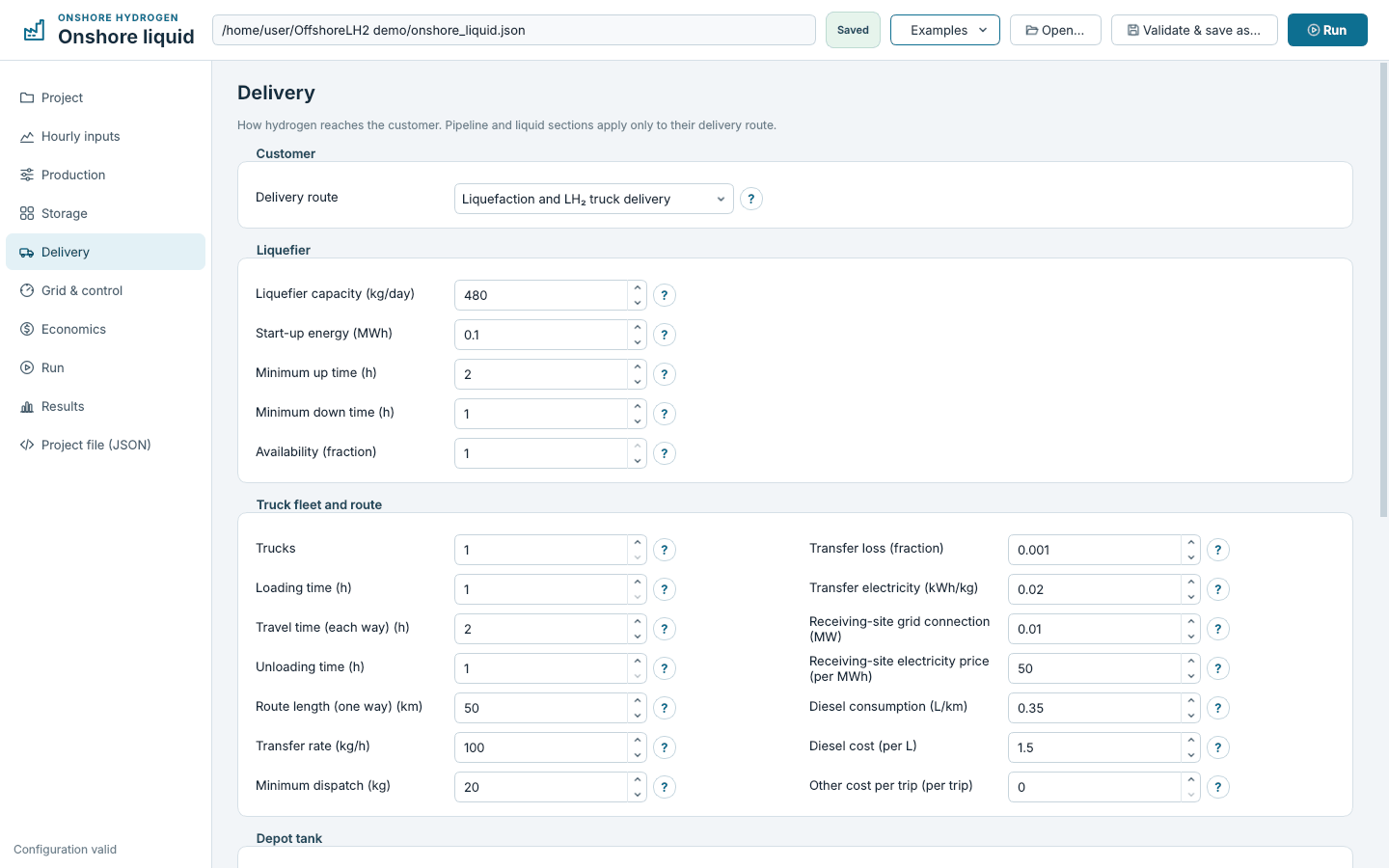Show help for Transfer electricity
Viewport: 1389px width, 868px height.
pos(1218,589)
